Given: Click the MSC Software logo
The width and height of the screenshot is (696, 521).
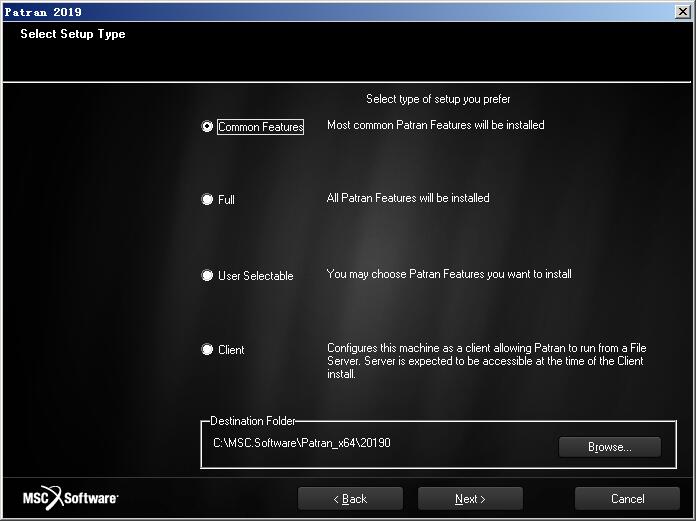Looking at the screenshot, I should pyautogui.click(x=71, y=497).
